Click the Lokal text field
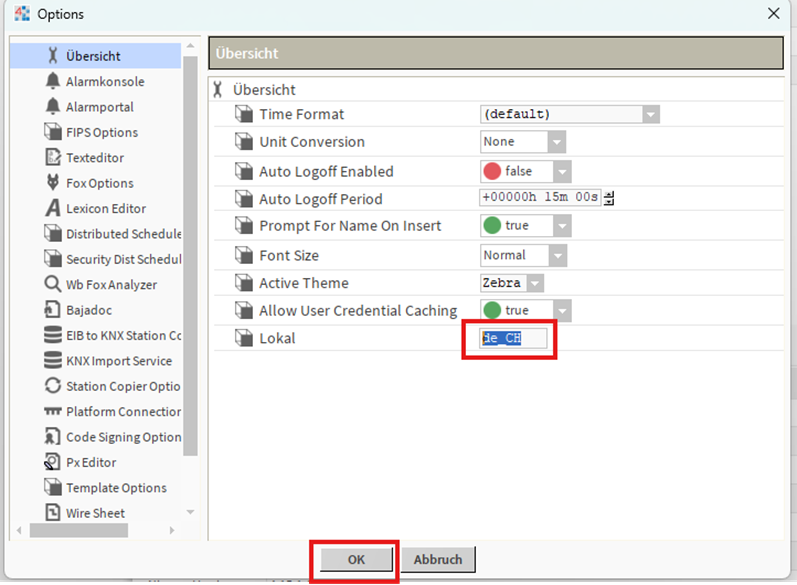This screenshot has width=797, height=585. coord(513,338)
